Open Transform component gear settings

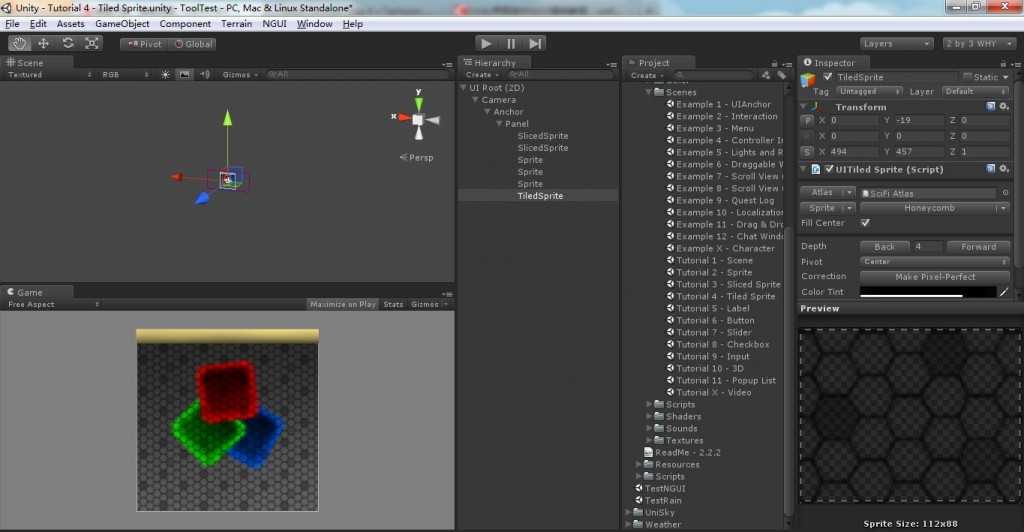(x=1004, y=106)
